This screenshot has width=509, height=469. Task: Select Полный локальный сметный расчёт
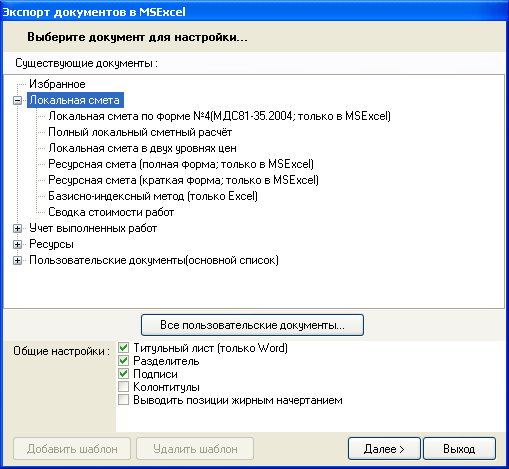click(x=140, y=132)
